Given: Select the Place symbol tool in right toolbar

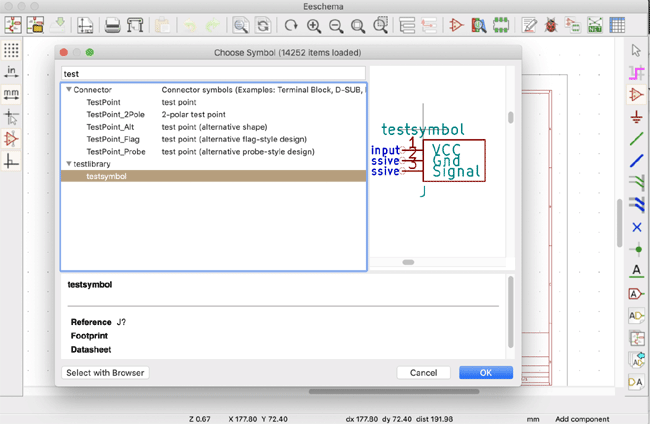Looking at the screenshot, I should point(636,94).
